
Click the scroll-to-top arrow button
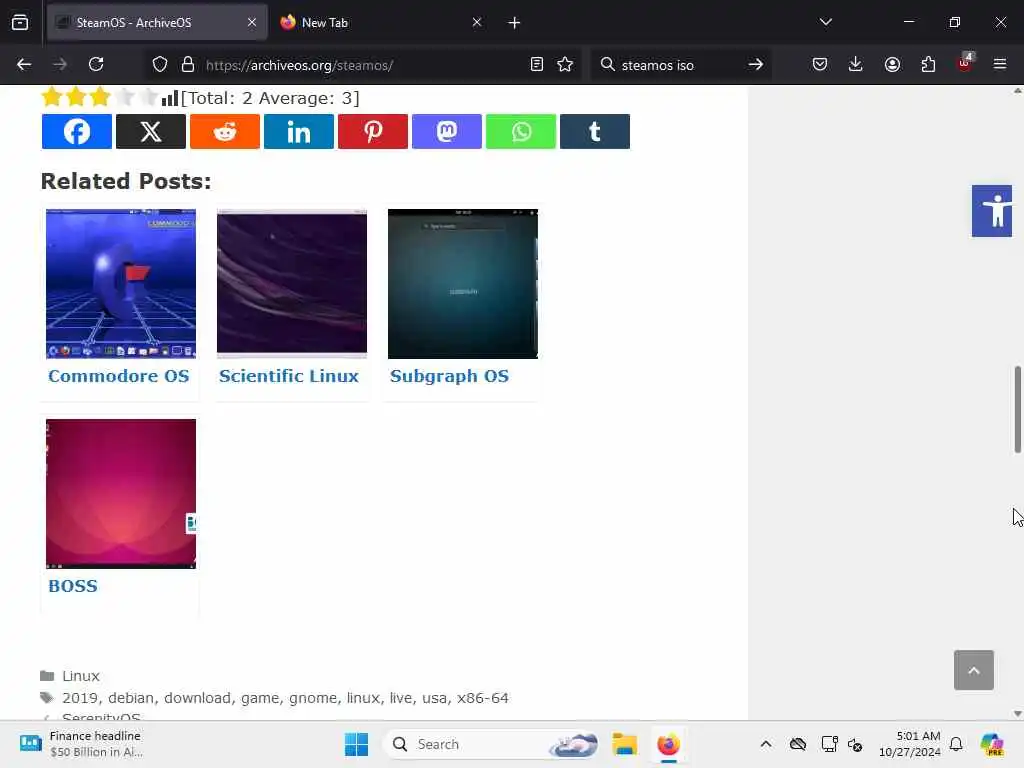click(x=974, y=670)
